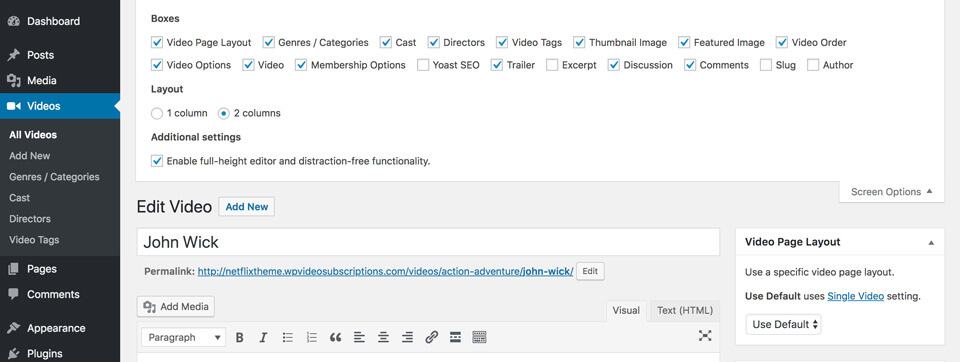Toggle the Video Order checkbox
960x362 pixels.
point(782,42)
